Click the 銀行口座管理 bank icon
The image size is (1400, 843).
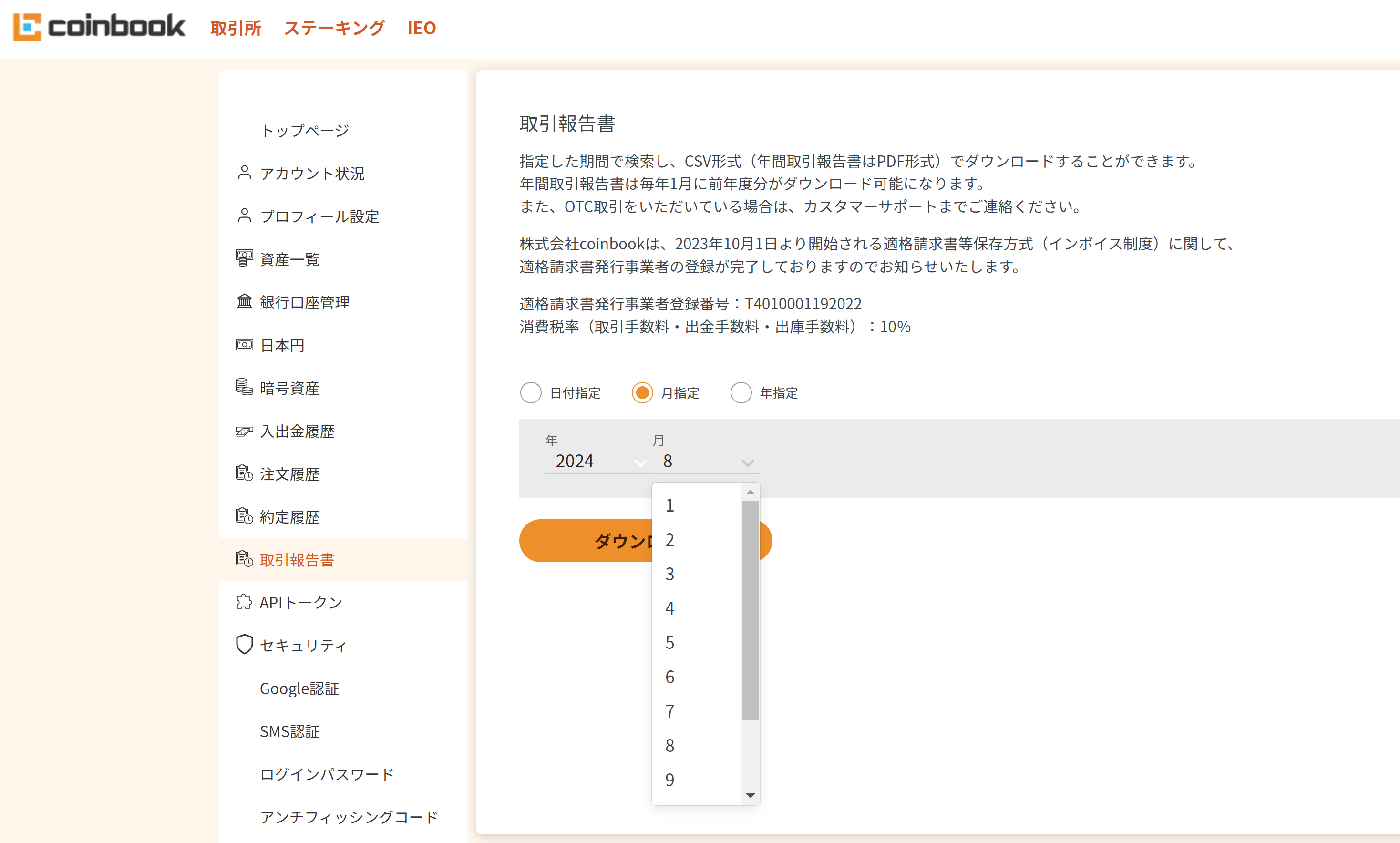pyautogui.click(x=244, y=302)
